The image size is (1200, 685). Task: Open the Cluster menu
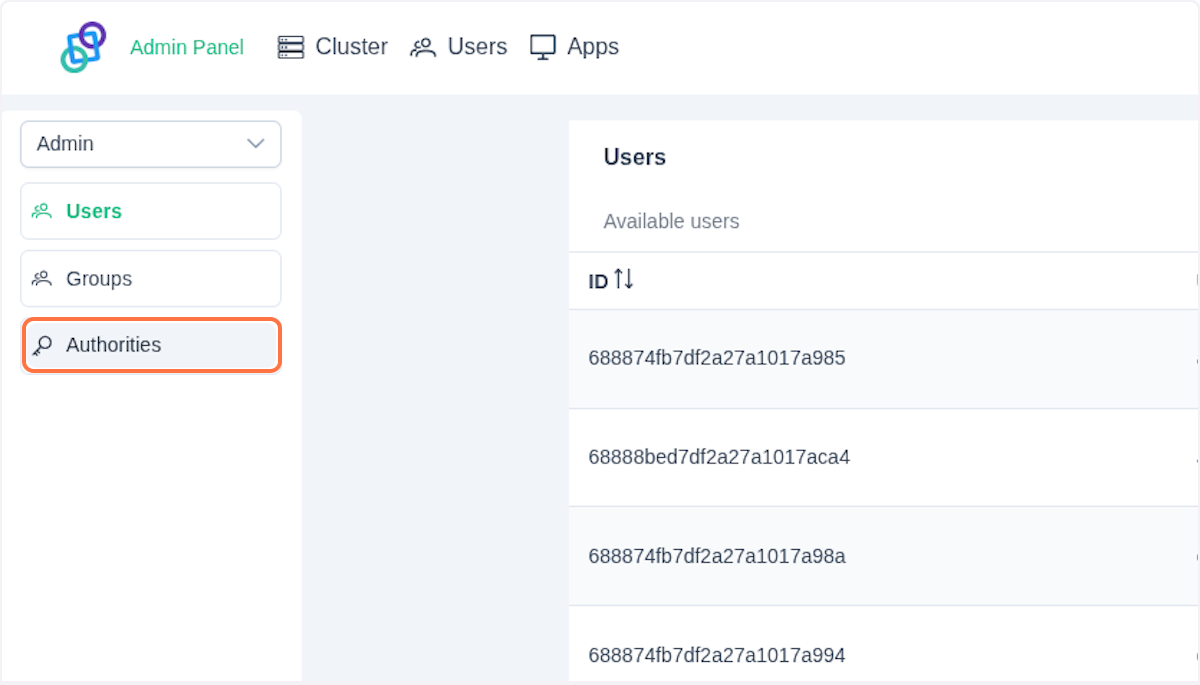click(351, 47)
